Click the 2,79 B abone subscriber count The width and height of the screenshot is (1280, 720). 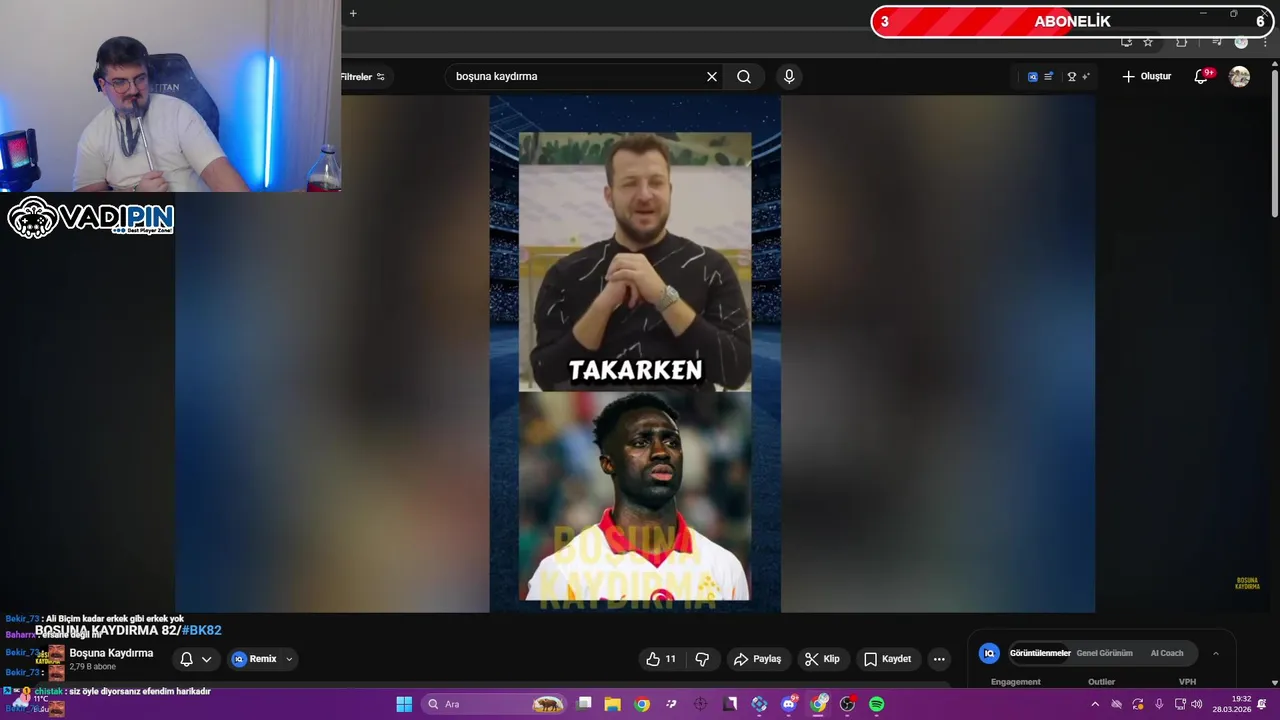coord(92,667)
